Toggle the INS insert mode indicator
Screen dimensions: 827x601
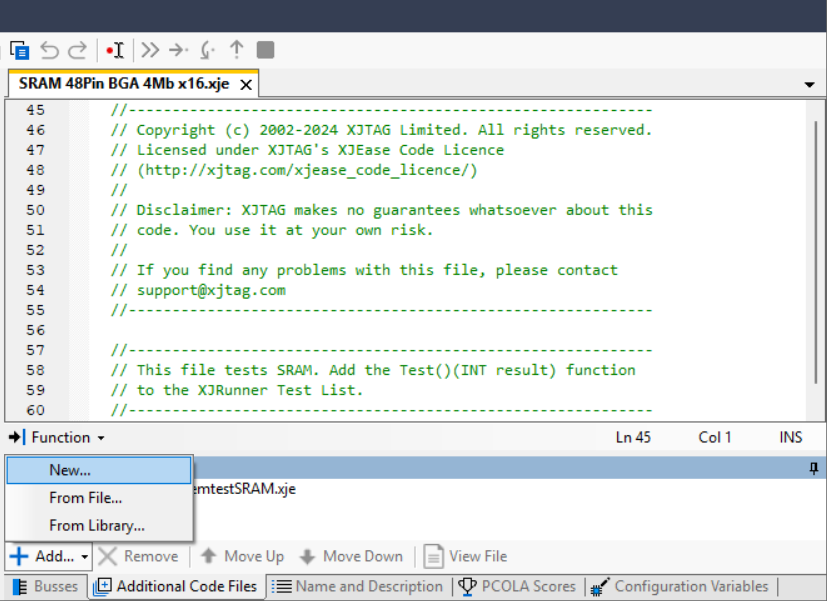790,437
